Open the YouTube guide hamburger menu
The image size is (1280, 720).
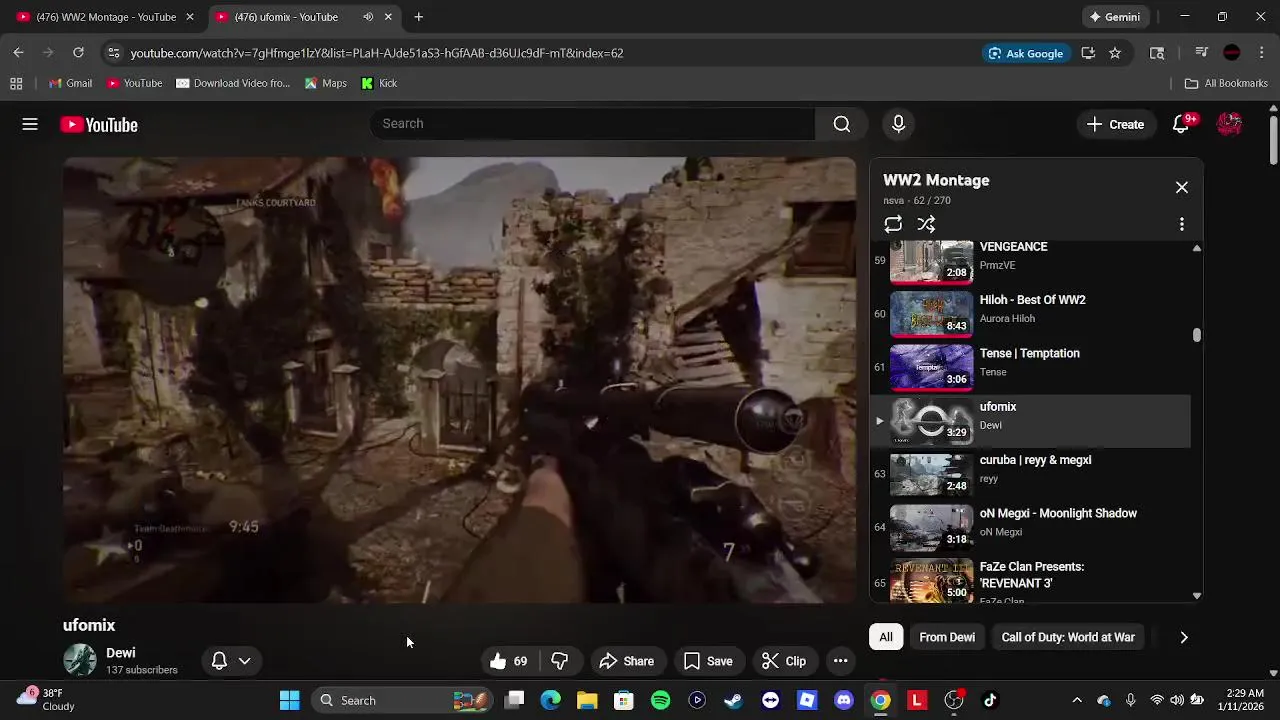point(30,124)
